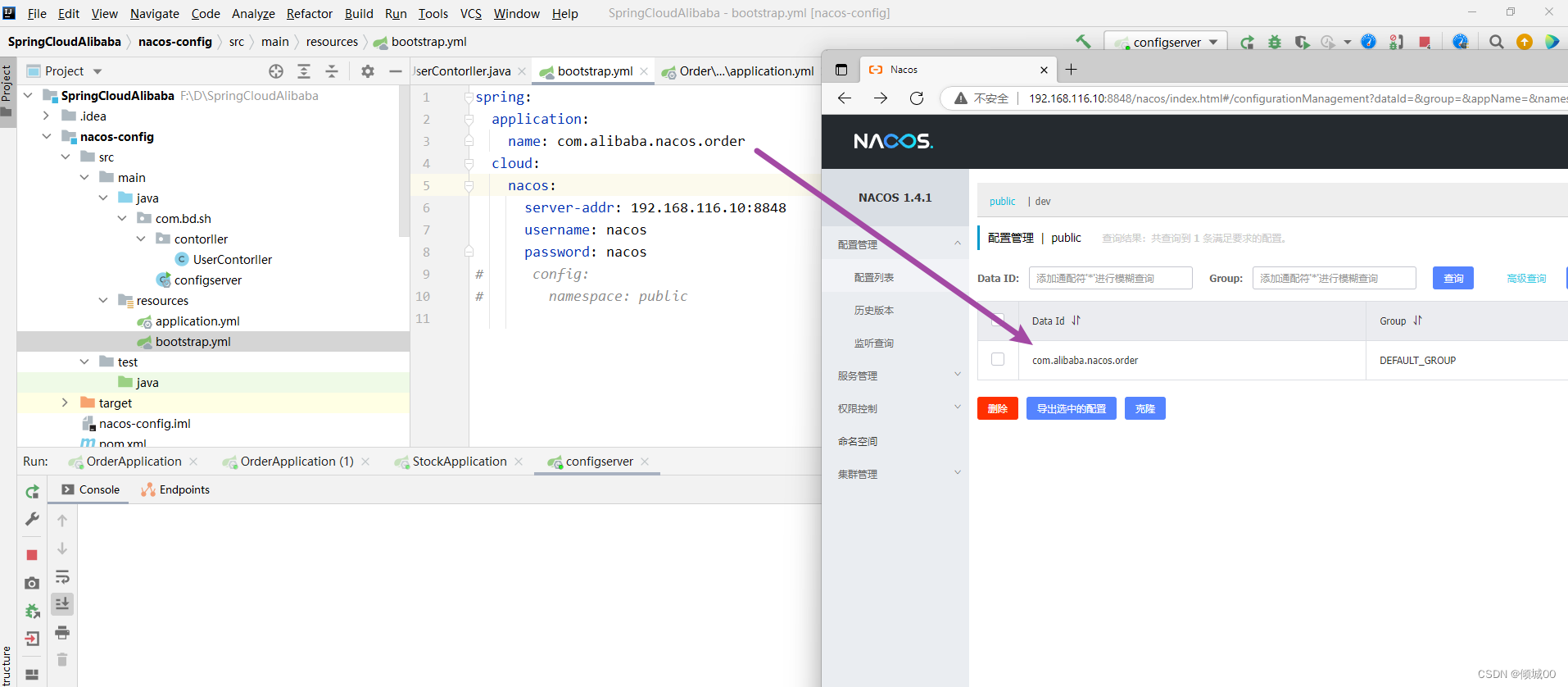
Task: Rerun configserver from Run panel
Action: (x=32, y=491)
